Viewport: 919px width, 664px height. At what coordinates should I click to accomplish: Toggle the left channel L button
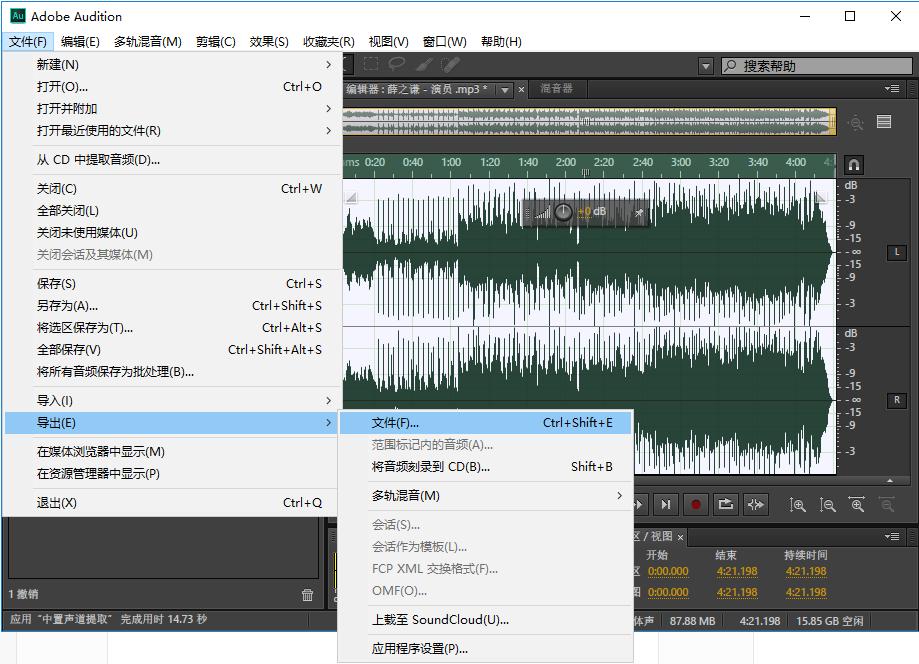point(895,253)
